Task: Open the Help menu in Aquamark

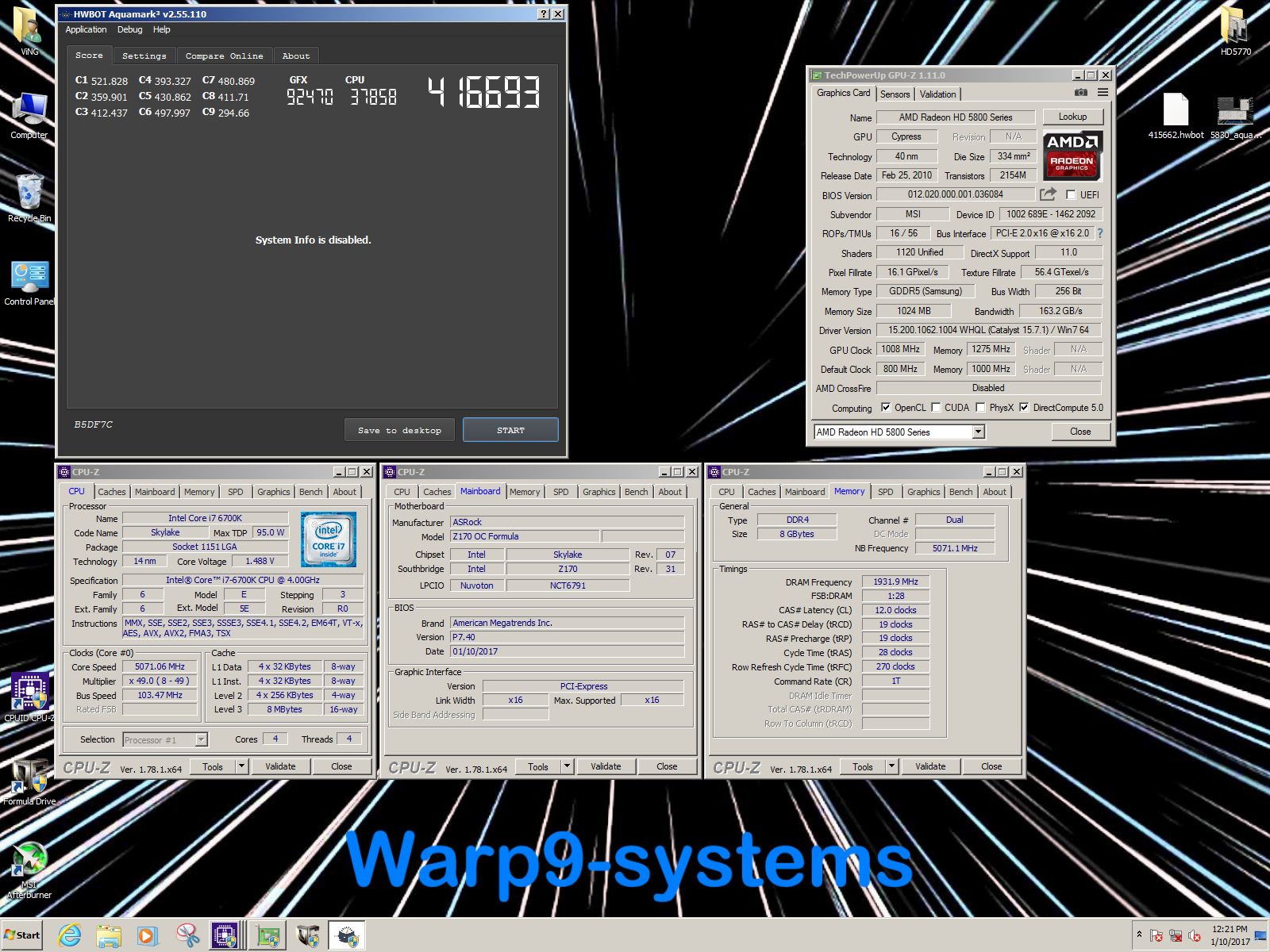Action: (162, 29)
